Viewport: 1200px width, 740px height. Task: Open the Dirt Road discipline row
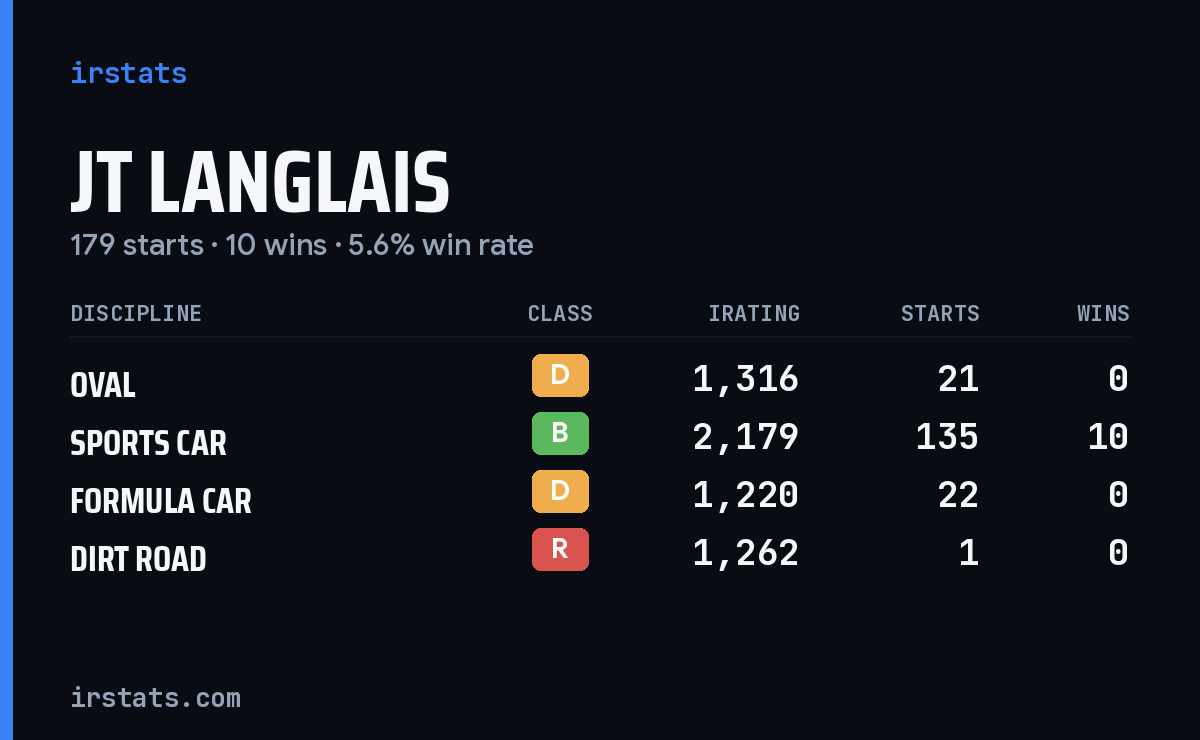click(600, 553)
